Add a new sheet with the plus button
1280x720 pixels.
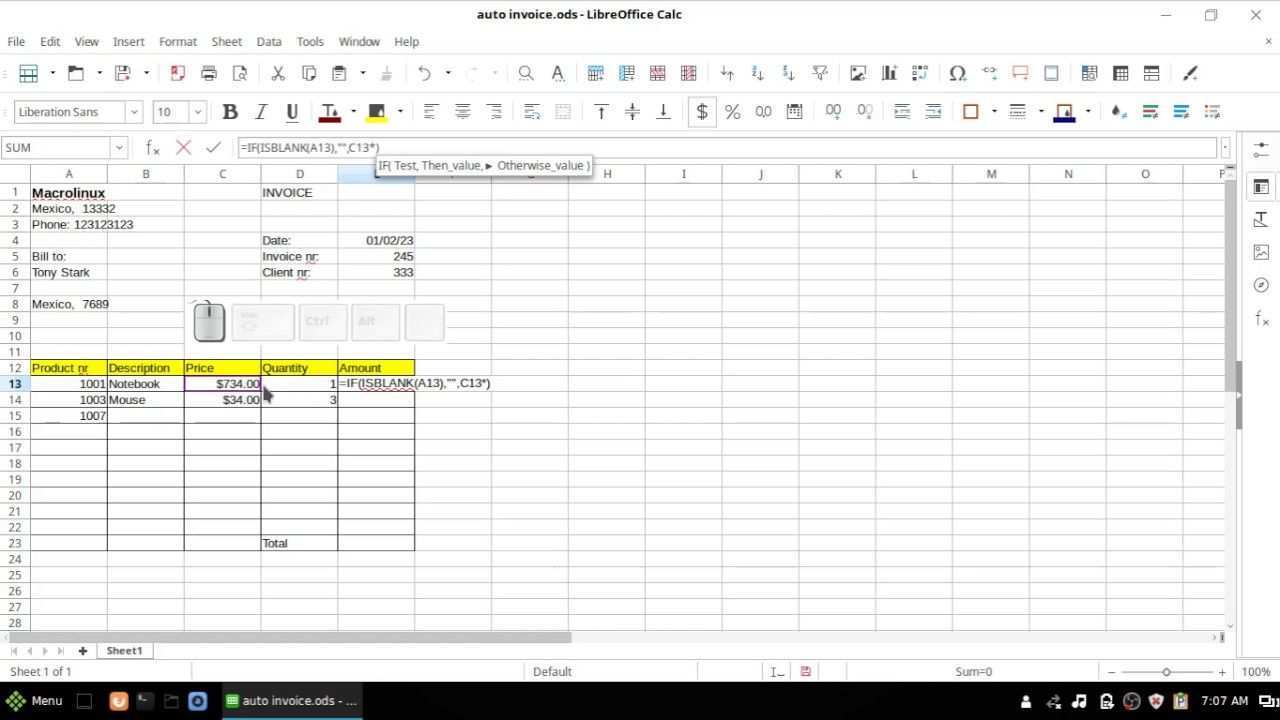point(83,651)
